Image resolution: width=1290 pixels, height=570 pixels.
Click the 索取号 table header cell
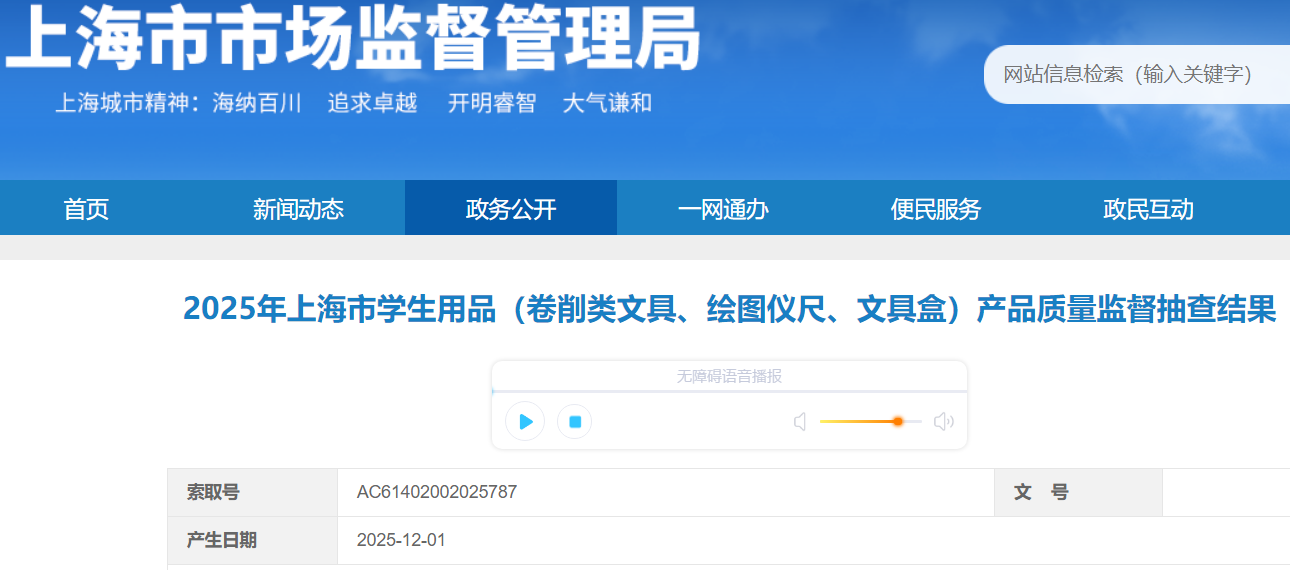click(x=213, y=492)
